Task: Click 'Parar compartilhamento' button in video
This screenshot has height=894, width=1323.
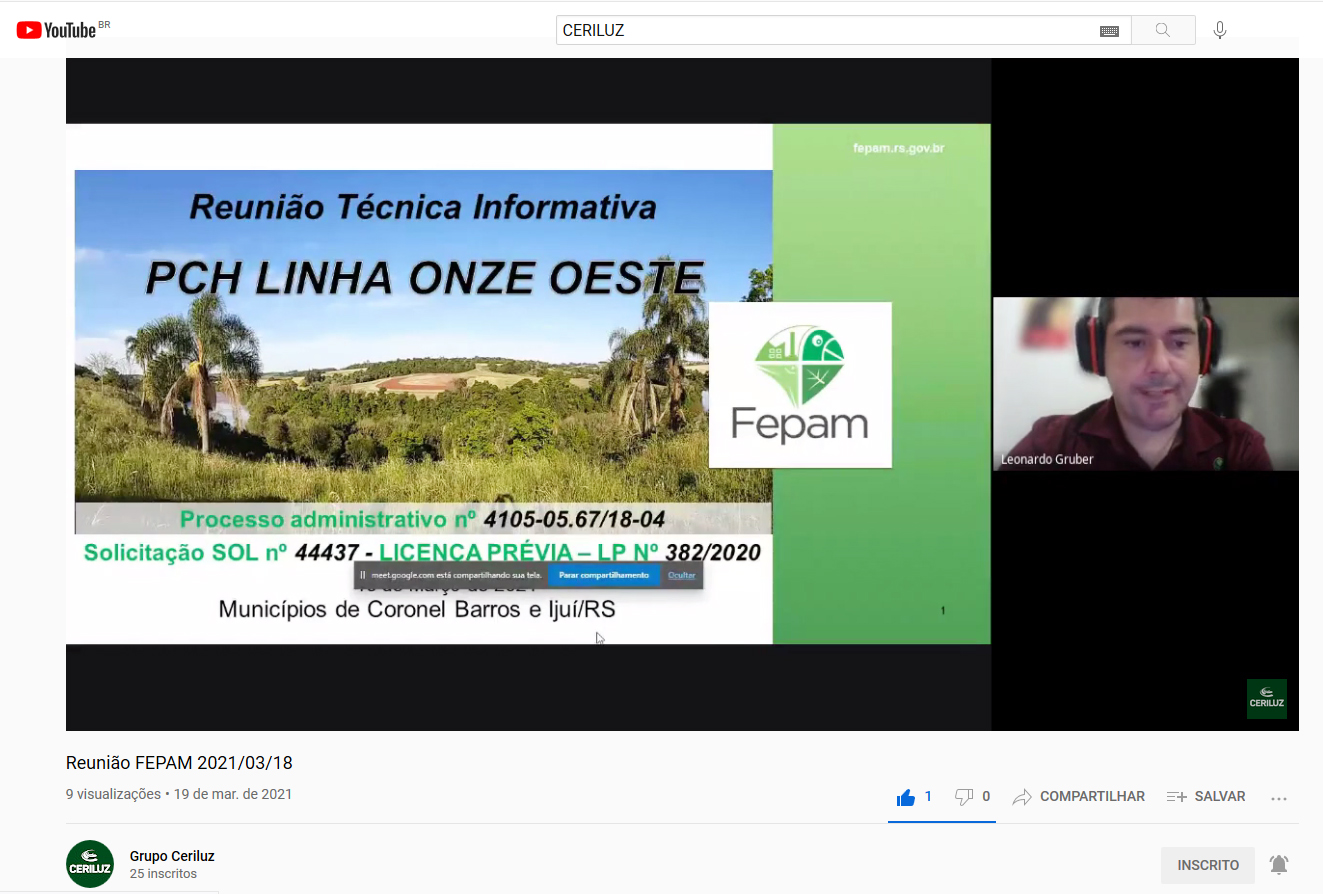Action: 604,575
